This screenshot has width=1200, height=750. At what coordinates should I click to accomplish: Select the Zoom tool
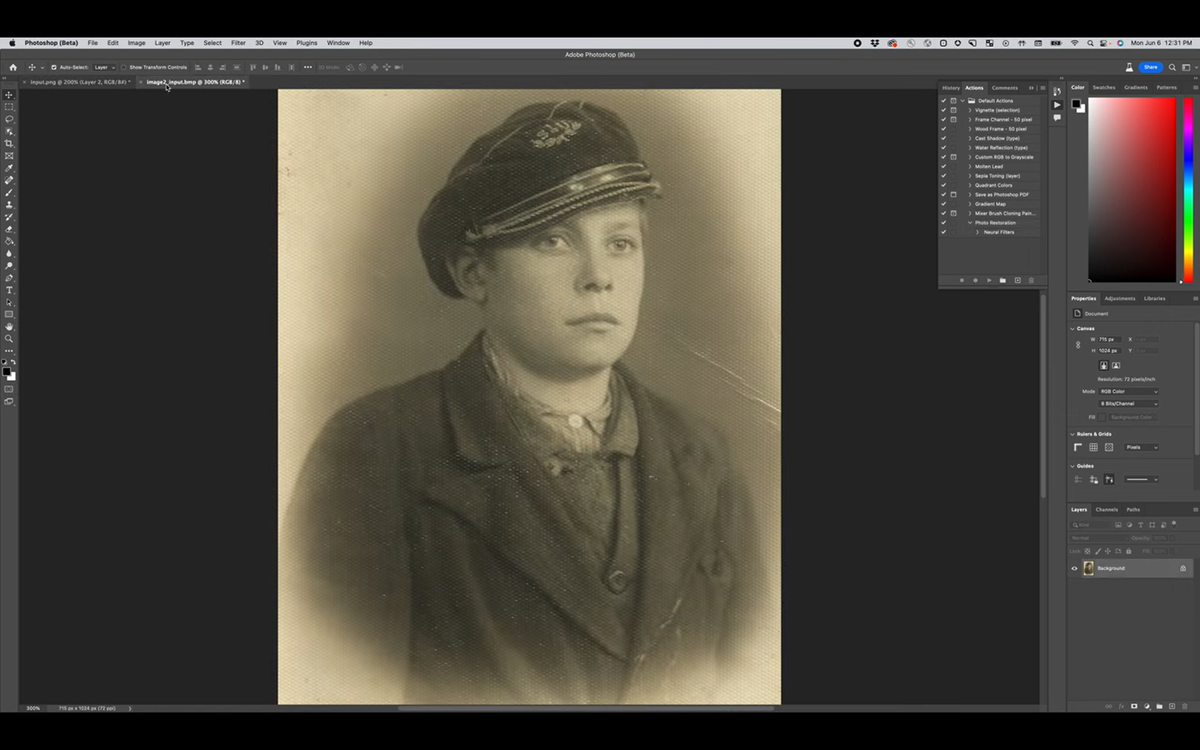[9, 338]
